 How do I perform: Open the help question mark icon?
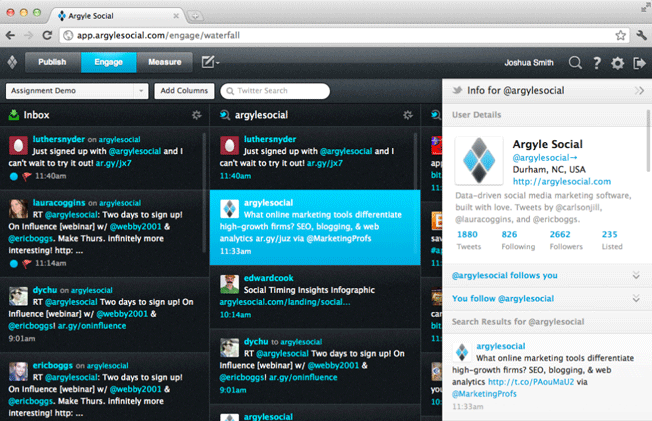(597, 63)
